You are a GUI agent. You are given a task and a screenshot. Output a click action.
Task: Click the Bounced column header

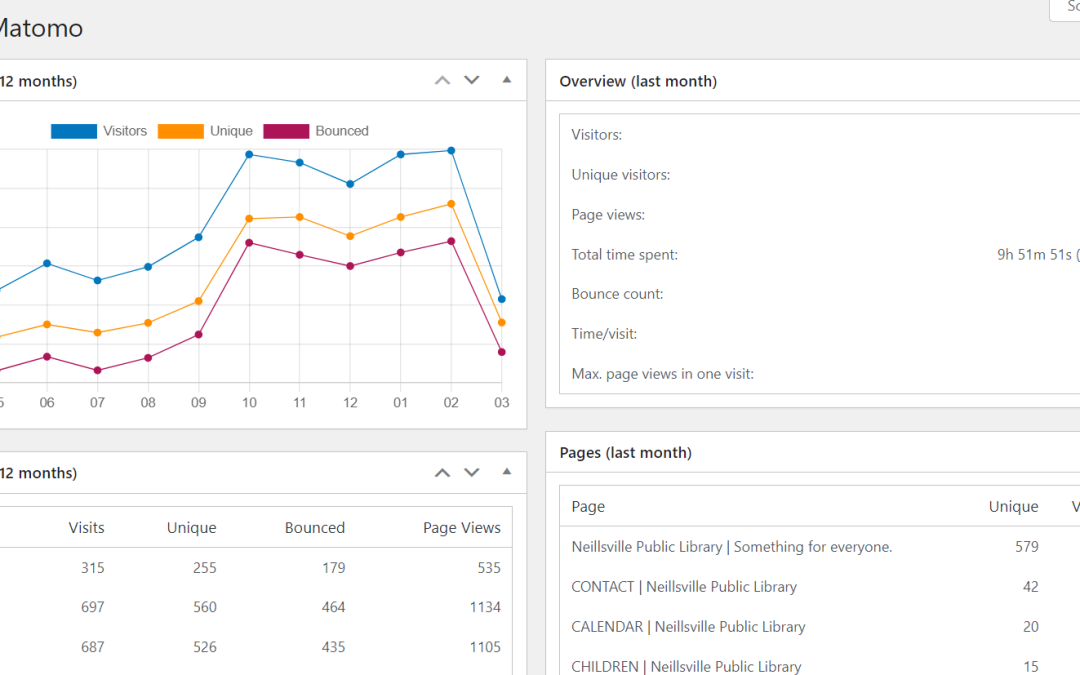click(x=315, y=528)
